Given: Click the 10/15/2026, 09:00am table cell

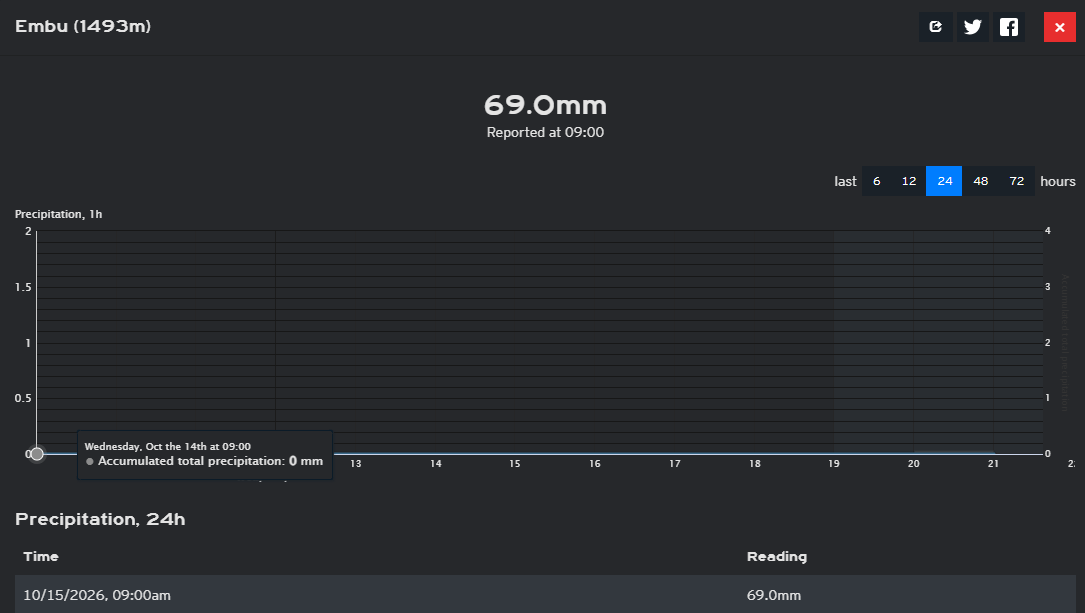Looking at the screenshot, I should click(97, 595).
